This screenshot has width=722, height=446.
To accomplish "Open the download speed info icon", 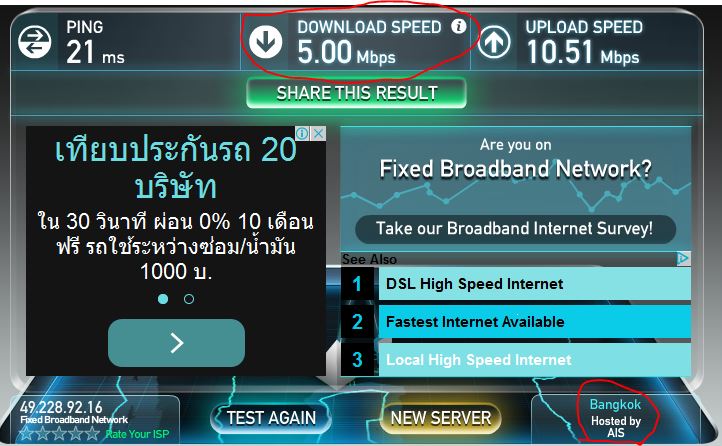I will point(458,26).
